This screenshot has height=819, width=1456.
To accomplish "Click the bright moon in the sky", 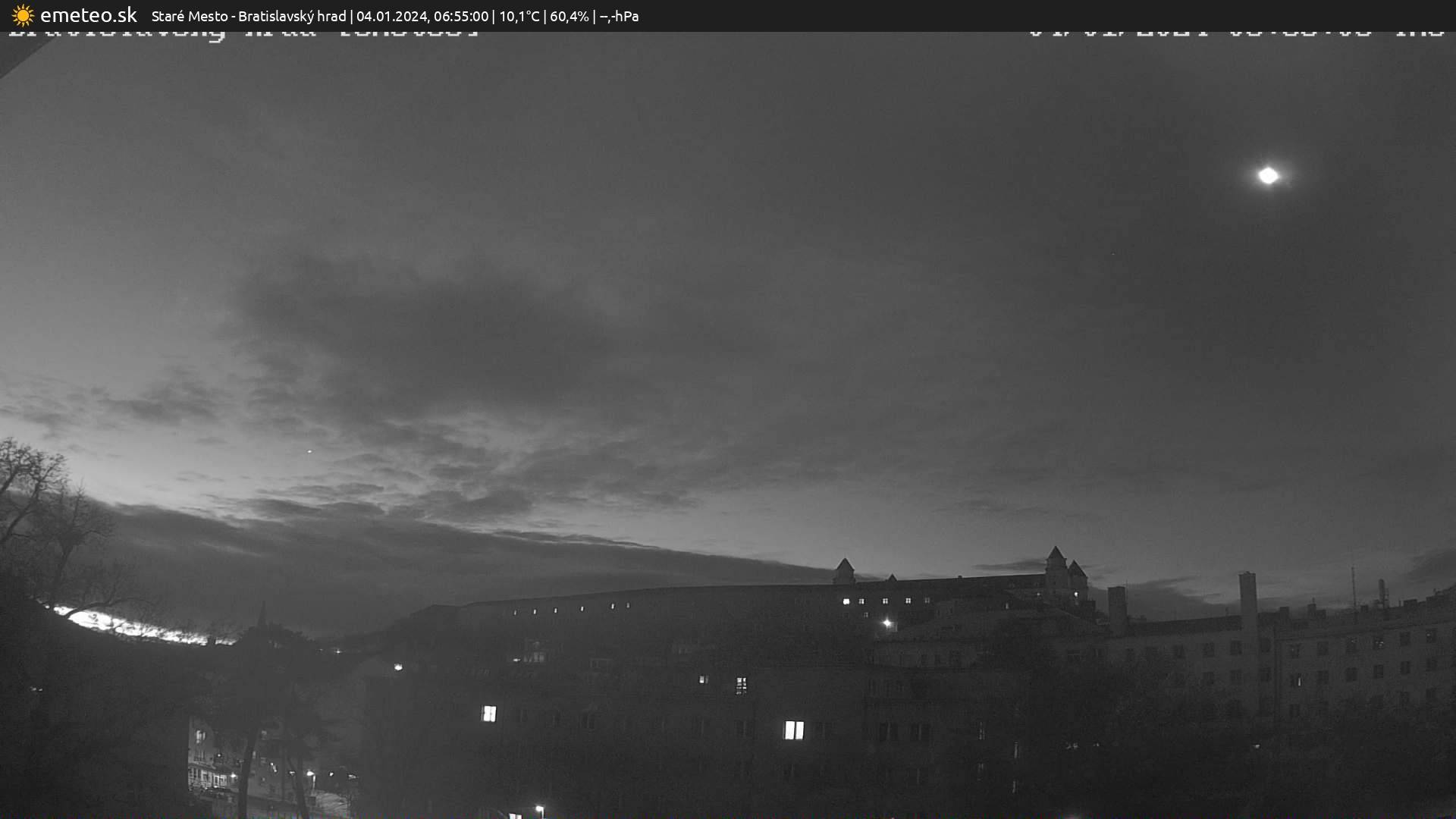I will [1268, 176].
